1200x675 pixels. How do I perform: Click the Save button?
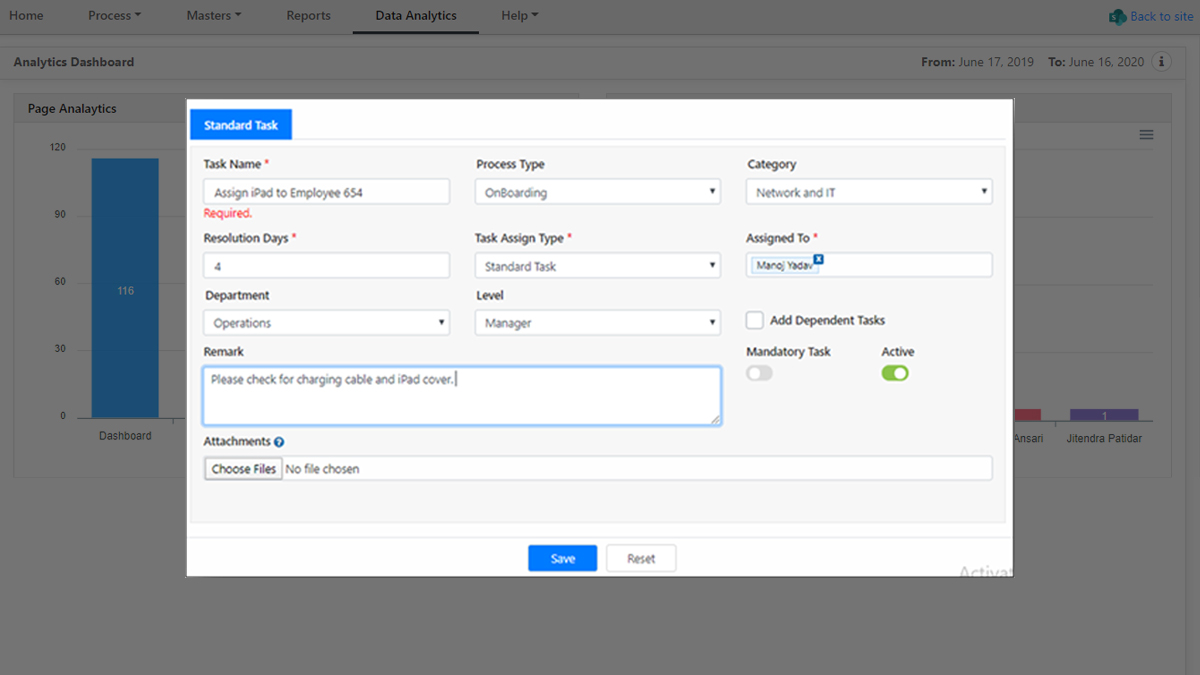click(562, 558)
